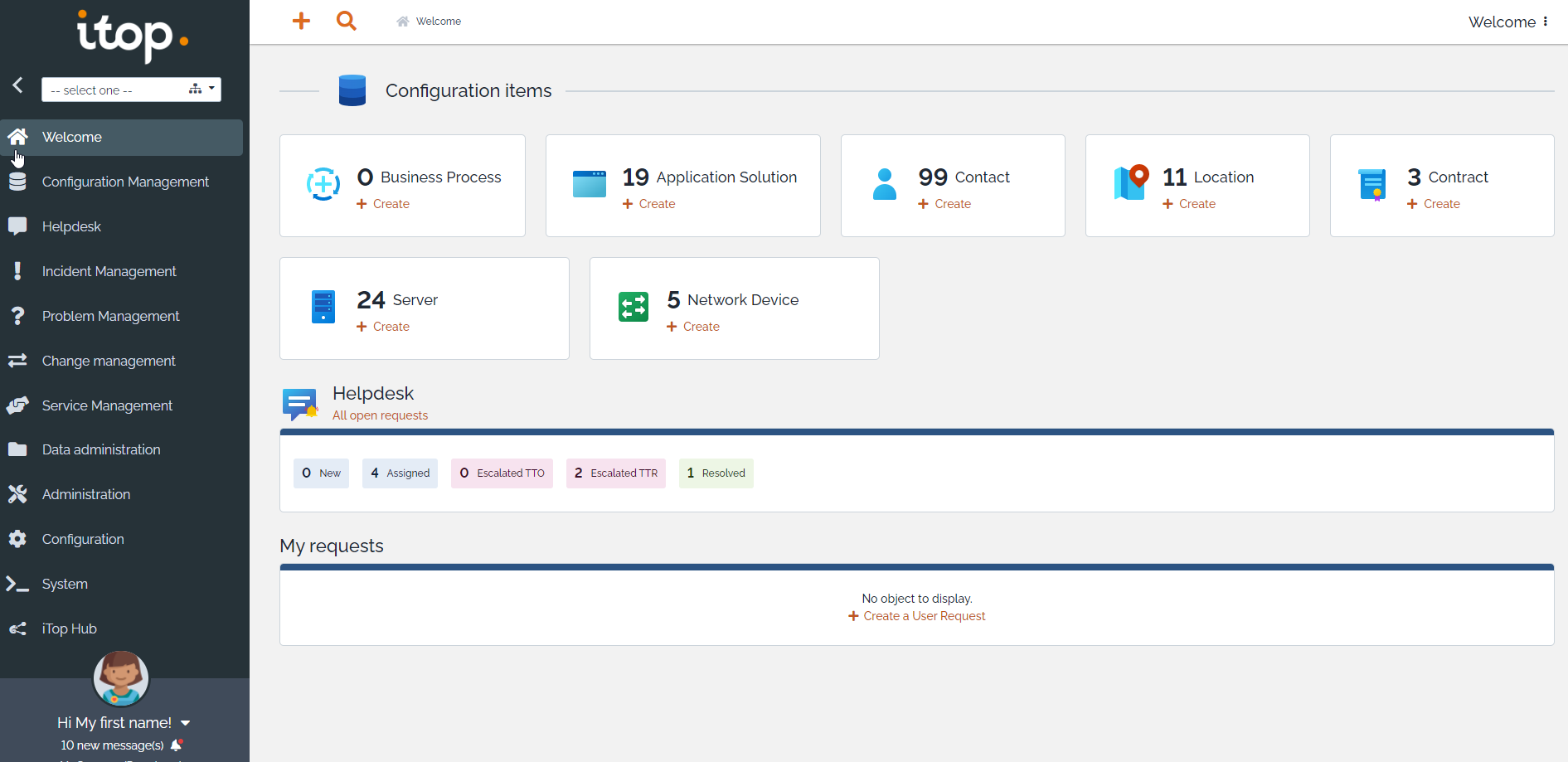Select the Helpdesk chat icon in the sidebar

tap(18, 226)
